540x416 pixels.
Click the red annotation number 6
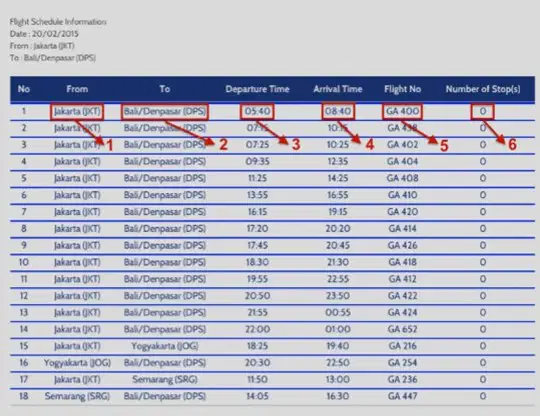click(512, 145)
